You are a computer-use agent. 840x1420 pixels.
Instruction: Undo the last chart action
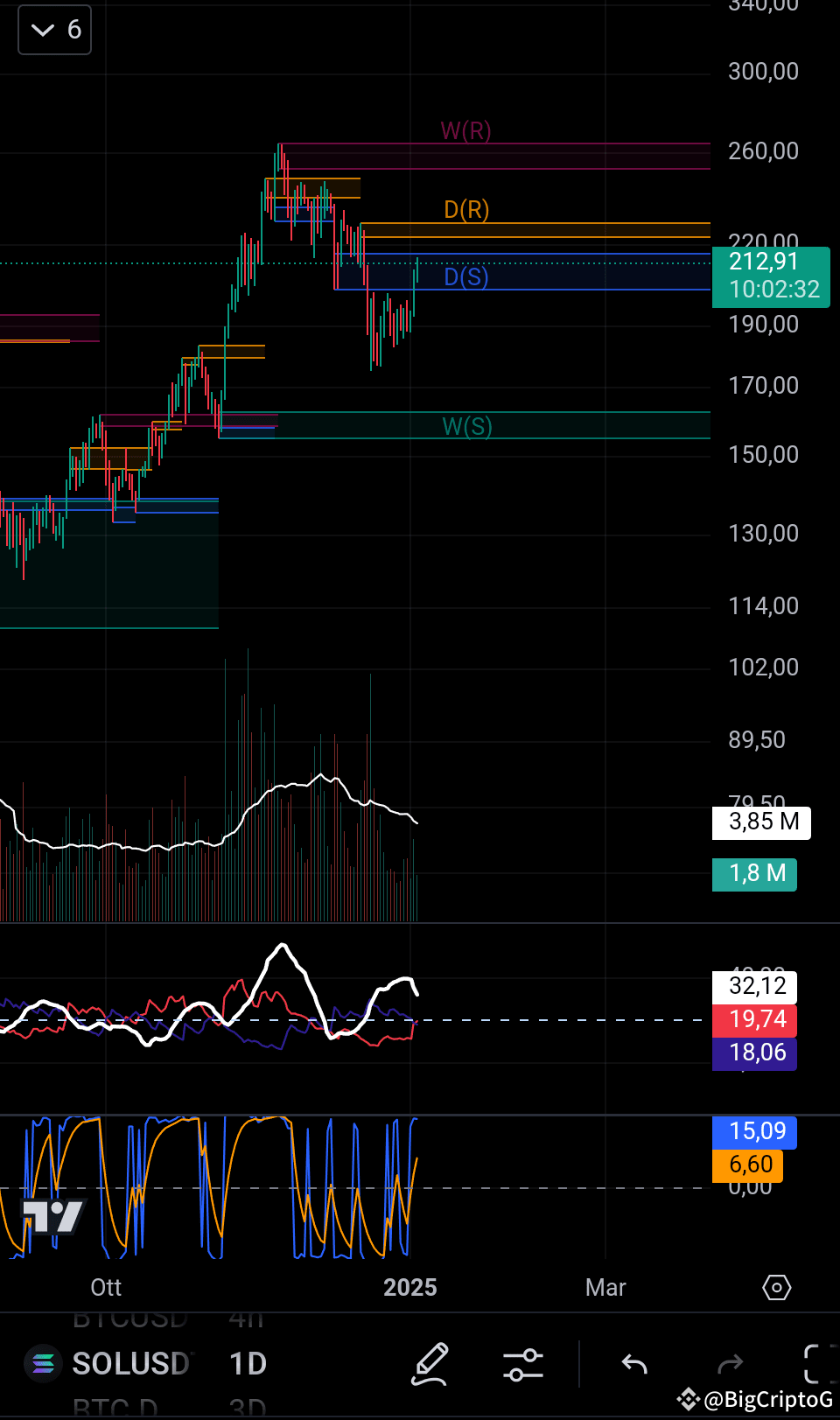click(x=634, y=1364)
